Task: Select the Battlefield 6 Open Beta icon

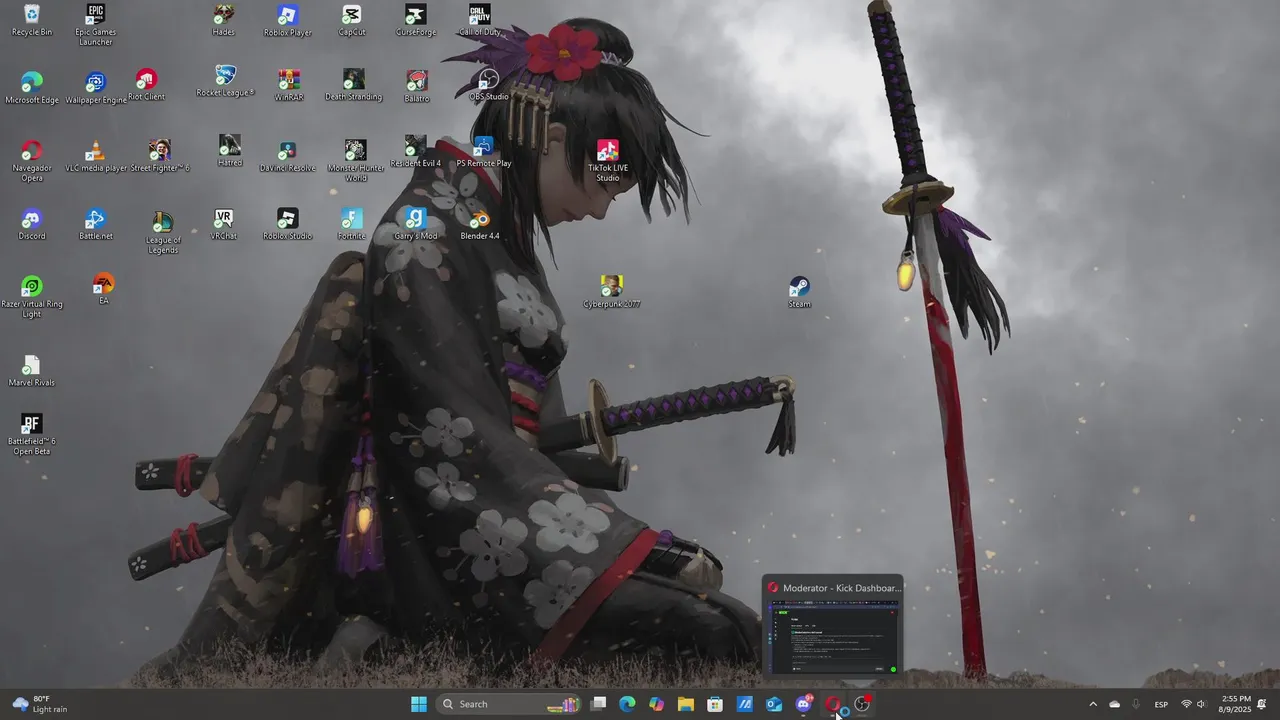Action: click(32, 434)
